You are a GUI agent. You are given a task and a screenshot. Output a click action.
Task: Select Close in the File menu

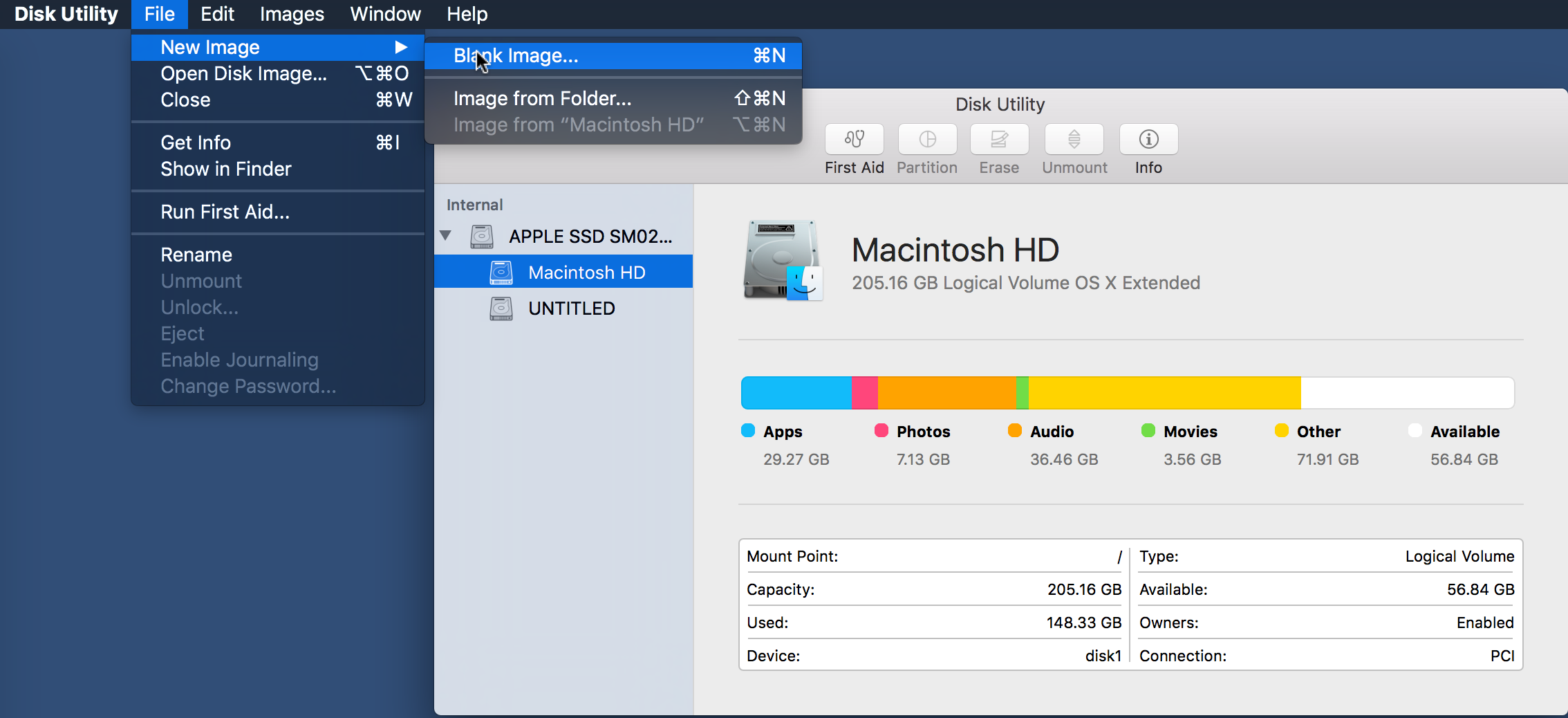coord(278,100)
